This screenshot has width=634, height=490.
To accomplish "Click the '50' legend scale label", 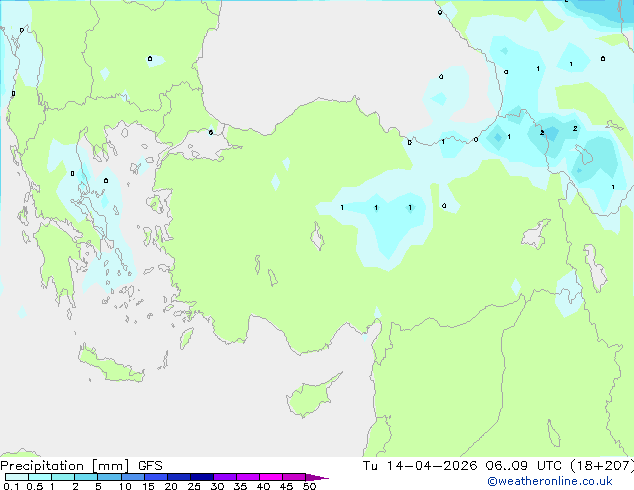I will click(309, 486).
